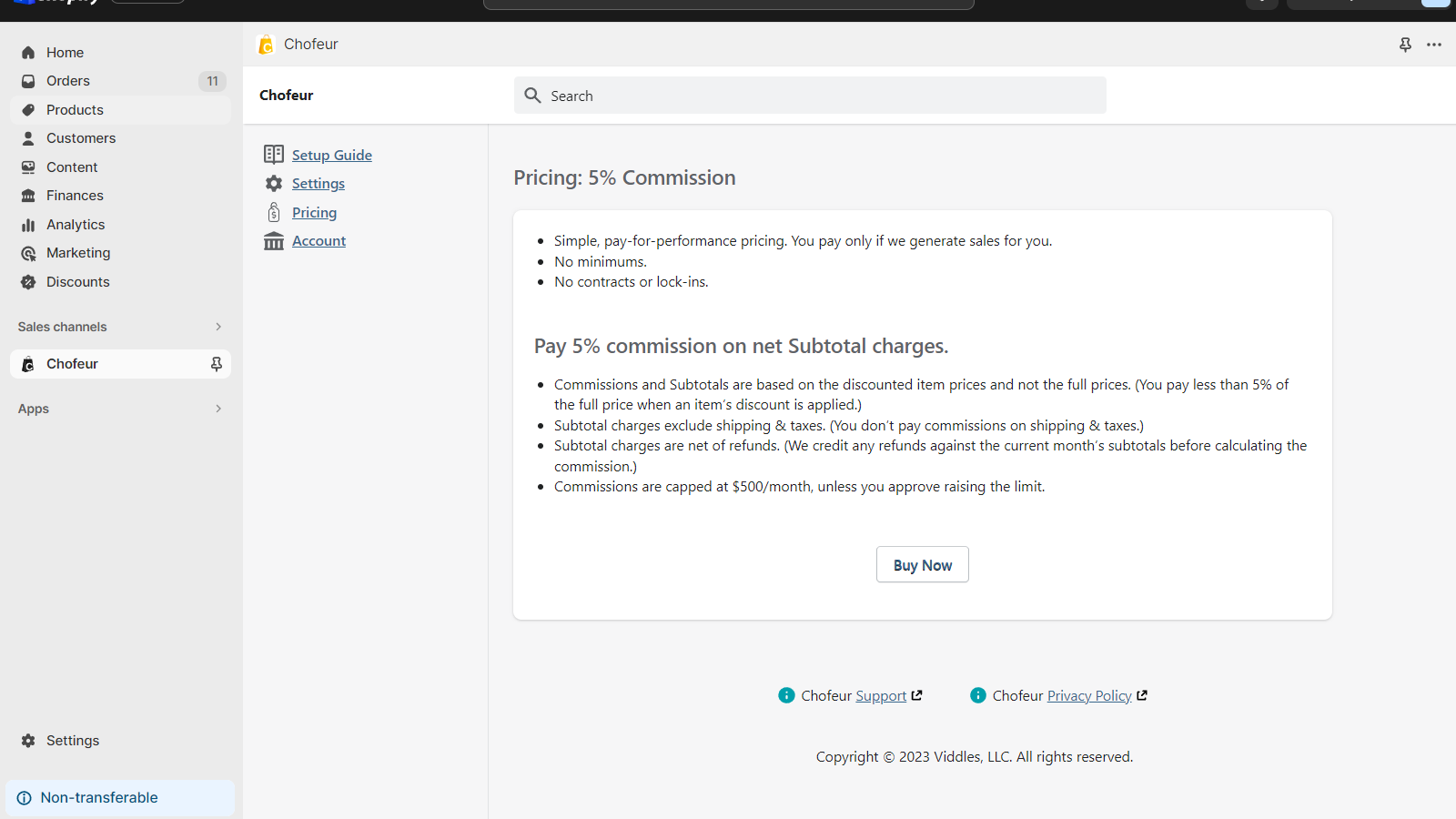
Task: Click info icon beside Chofeur Support
Action: point(787,695)
